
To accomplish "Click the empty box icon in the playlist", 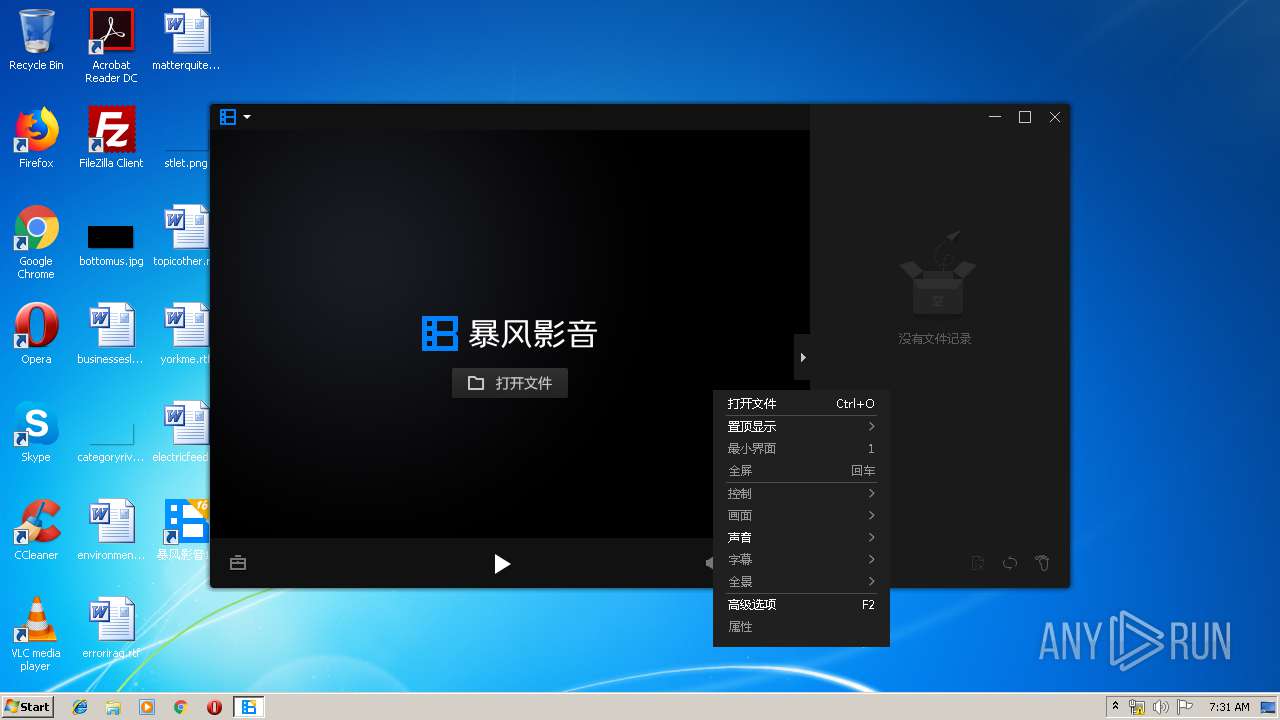I will click(x=937, y=273).
